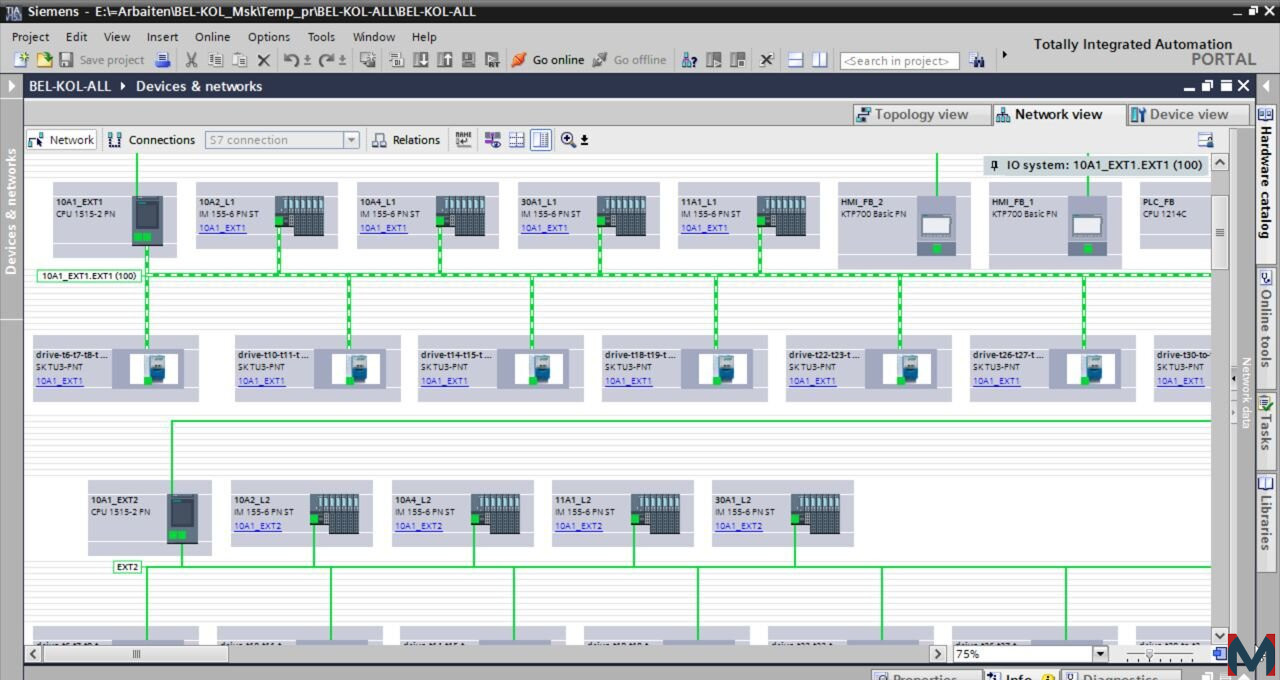Click the Search in project field
This screenshot has height=680, width=1280.
(899, 61)
